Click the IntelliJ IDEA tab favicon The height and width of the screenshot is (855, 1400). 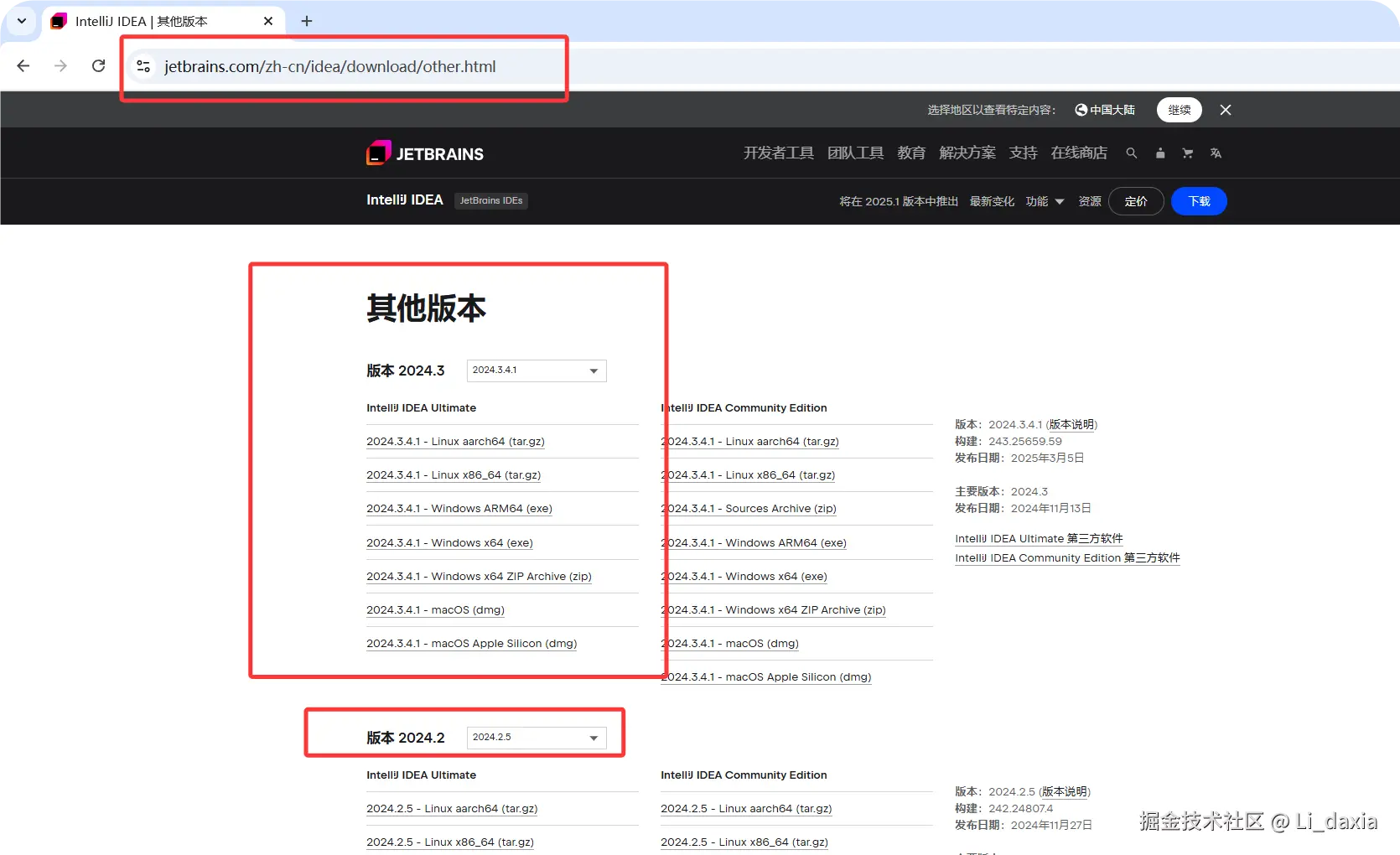coord(58,21)
